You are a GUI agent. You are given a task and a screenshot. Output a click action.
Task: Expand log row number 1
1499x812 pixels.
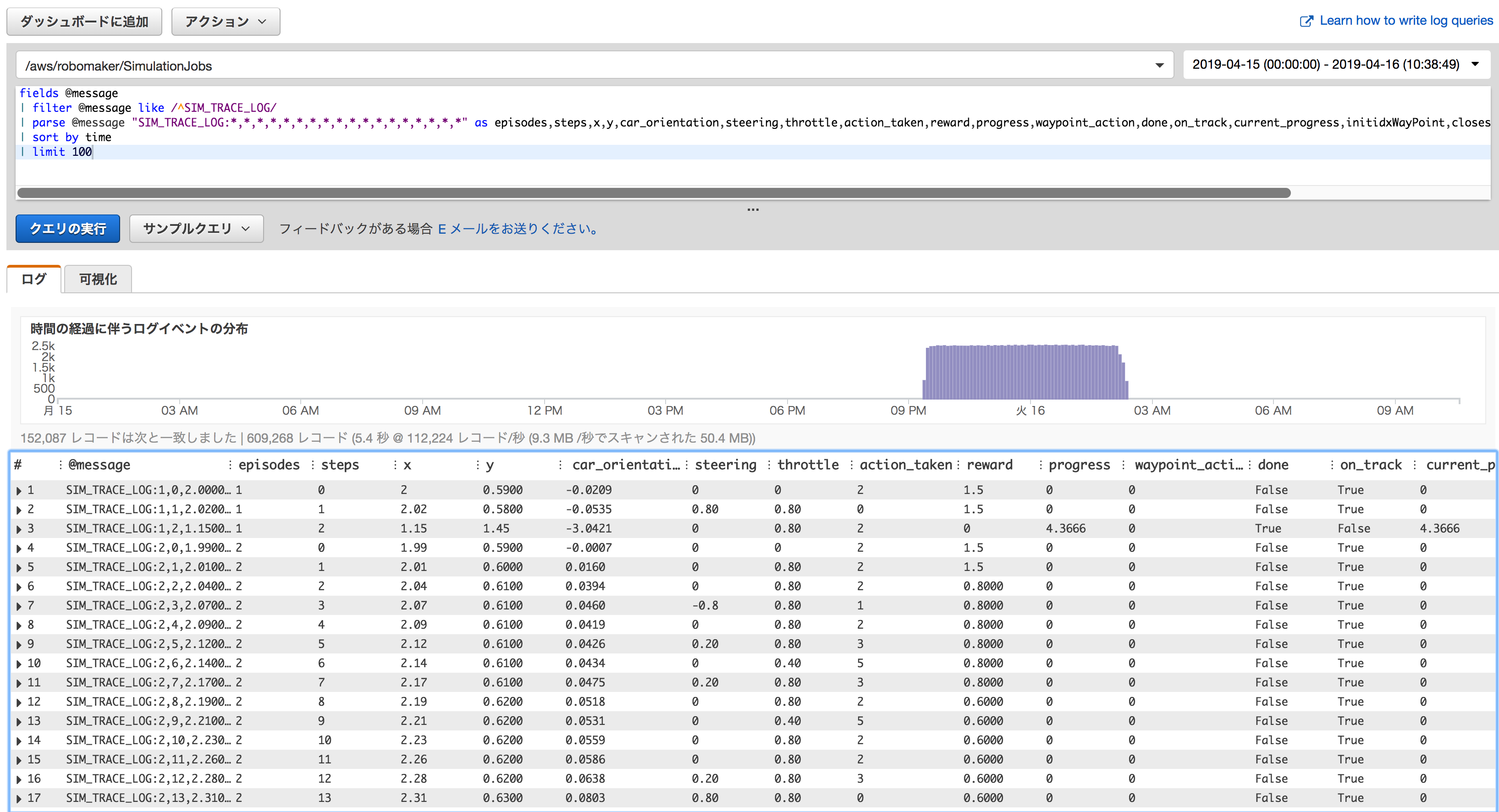19,491
